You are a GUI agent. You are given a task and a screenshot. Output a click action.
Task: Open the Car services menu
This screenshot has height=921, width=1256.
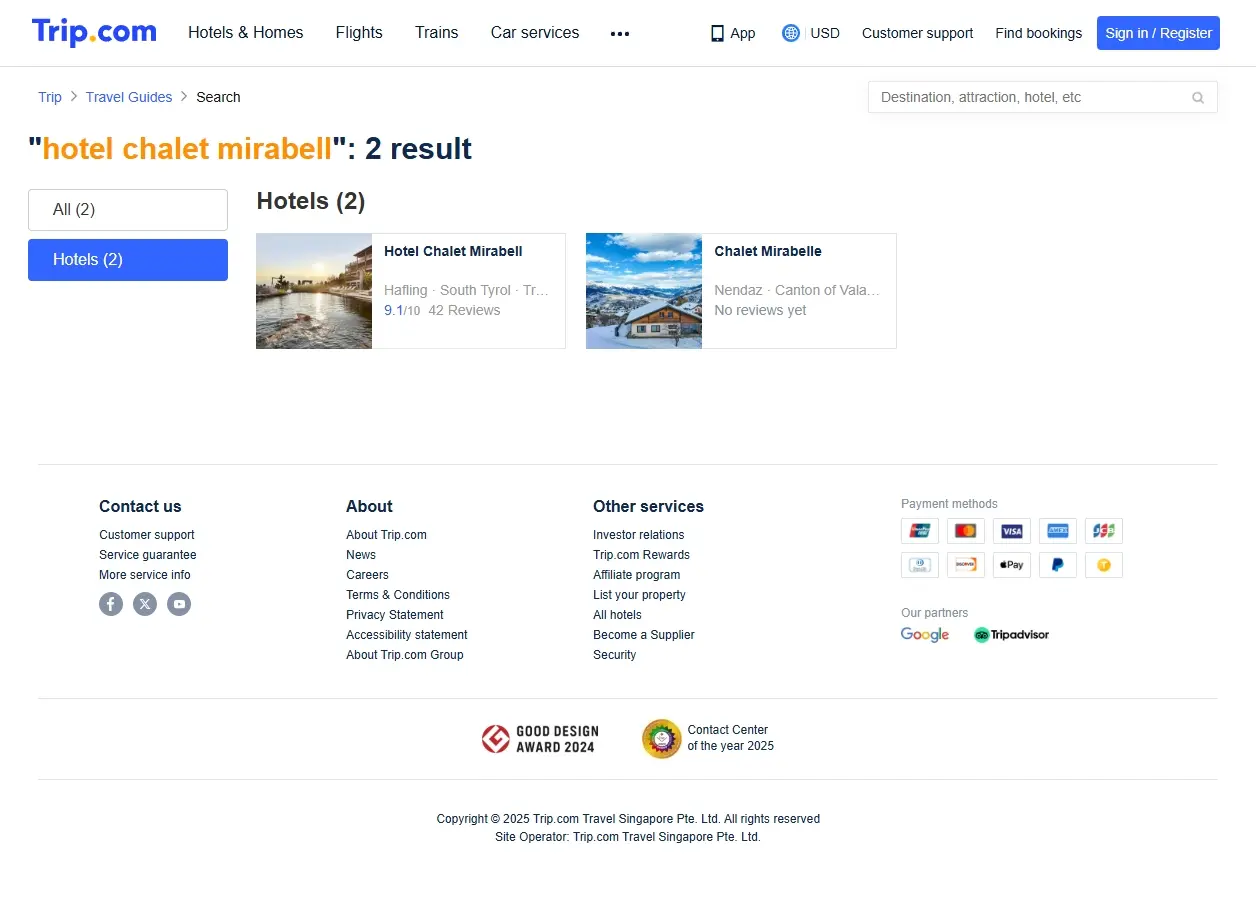click(x=535, y=33)
